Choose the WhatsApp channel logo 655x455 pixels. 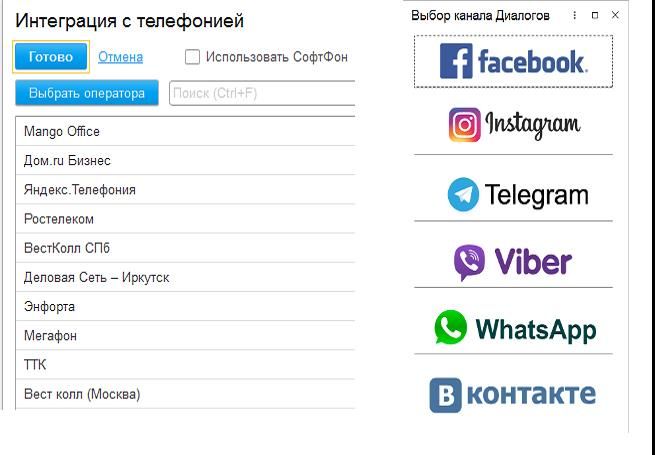[x=513, y=328]
